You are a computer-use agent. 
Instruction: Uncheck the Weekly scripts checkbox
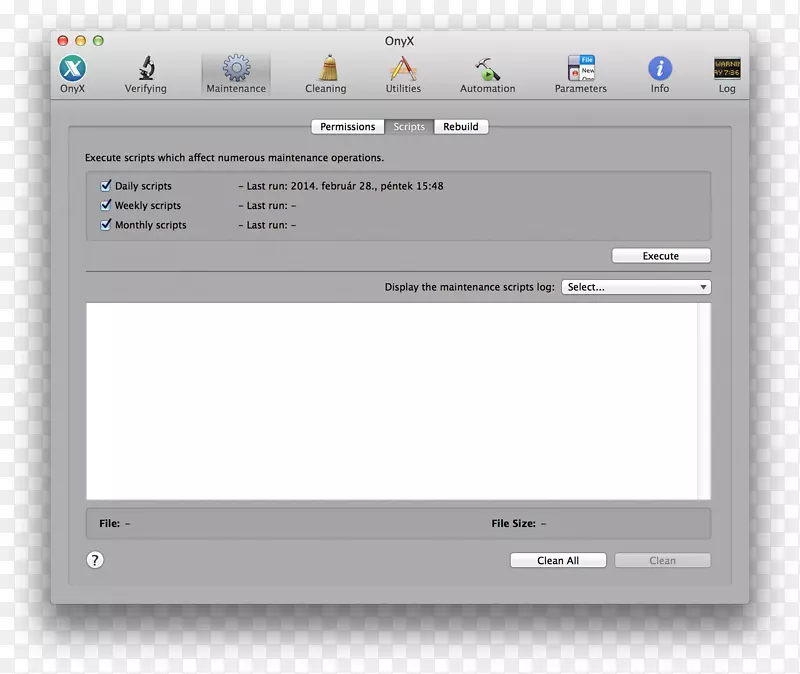coord(106,205)
